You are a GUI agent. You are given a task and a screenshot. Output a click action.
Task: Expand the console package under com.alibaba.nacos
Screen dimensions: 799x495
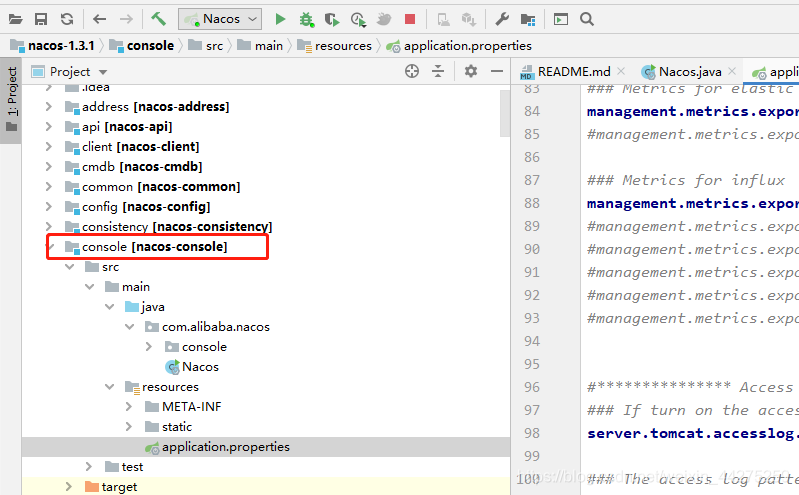(x=149, y=347)
